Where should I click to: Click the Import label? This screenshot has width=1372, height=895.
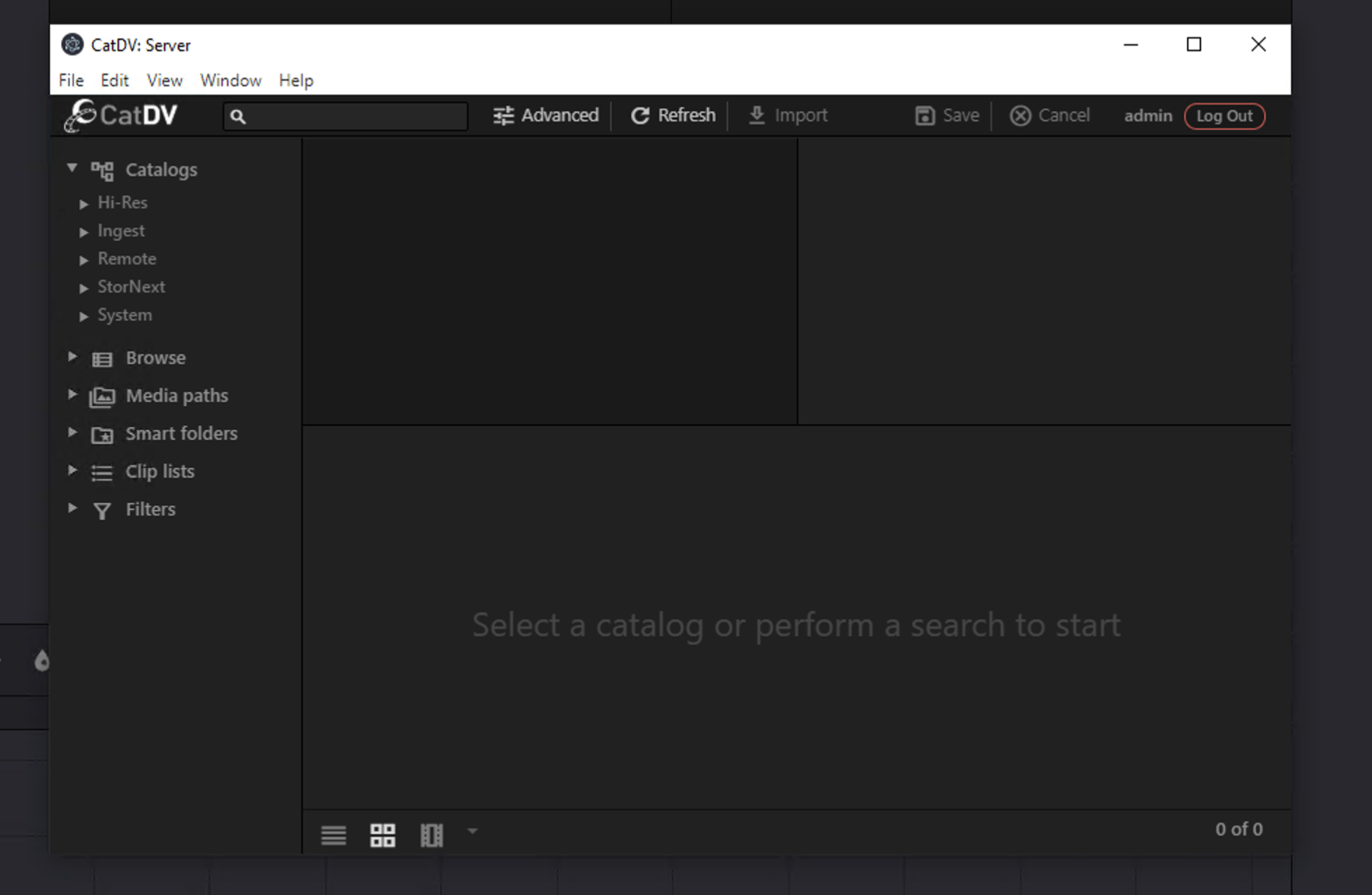801,115
